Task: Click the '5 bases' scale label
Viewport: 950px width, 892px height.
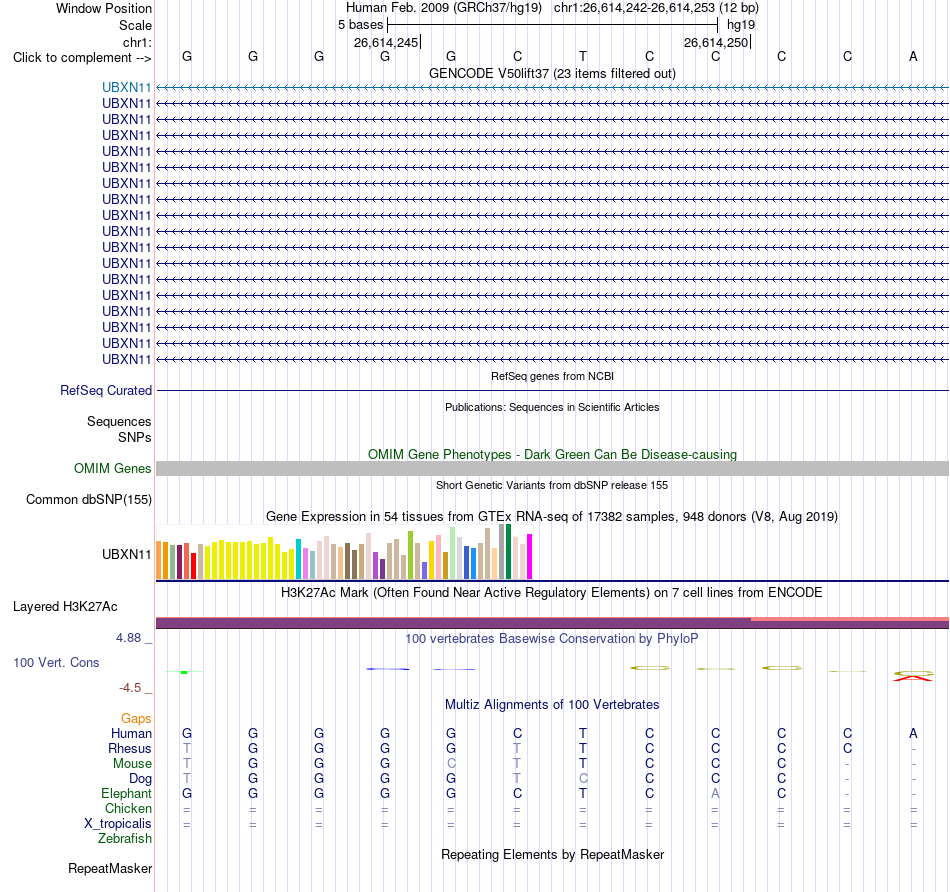Action: [360, 25]
